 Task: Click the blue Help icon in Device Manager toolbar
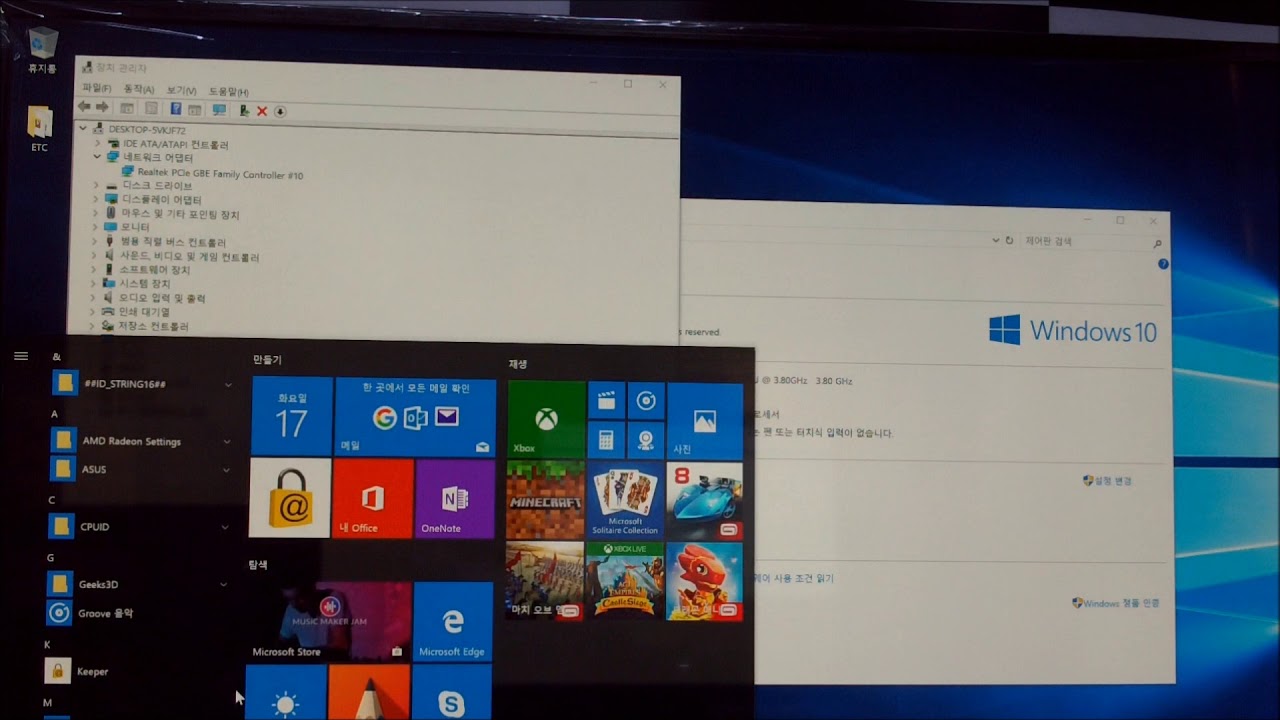[176, 109]
